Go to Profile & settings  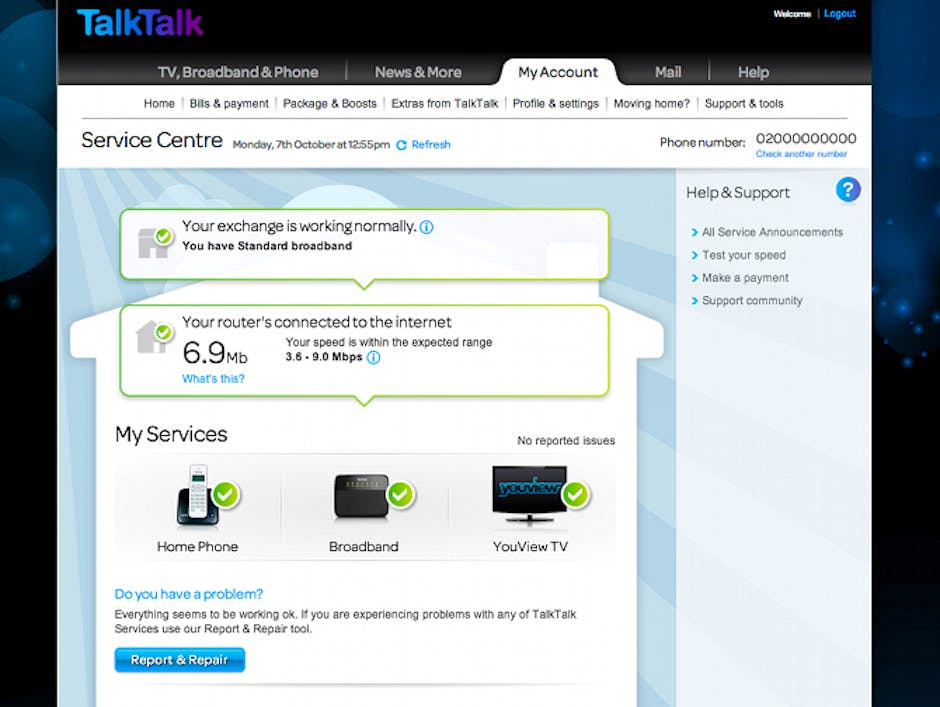click(x=555, y=103)
